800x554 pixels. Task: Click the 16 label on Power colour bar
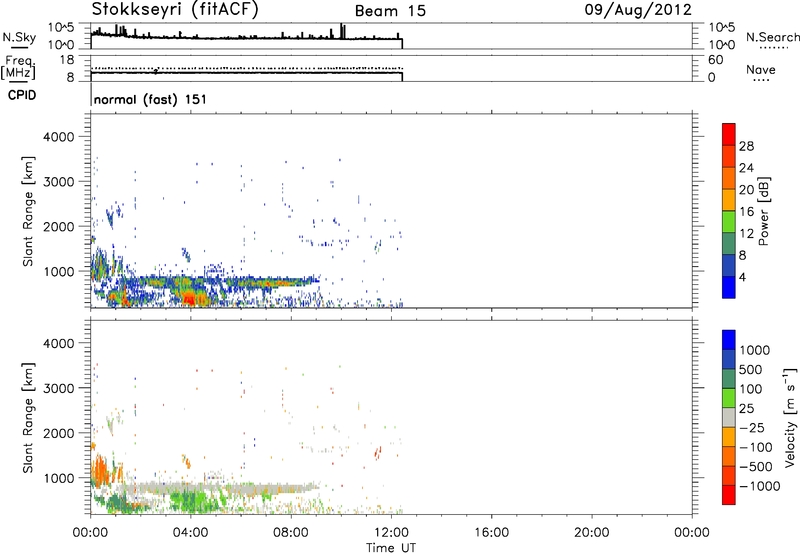(746, 212)
